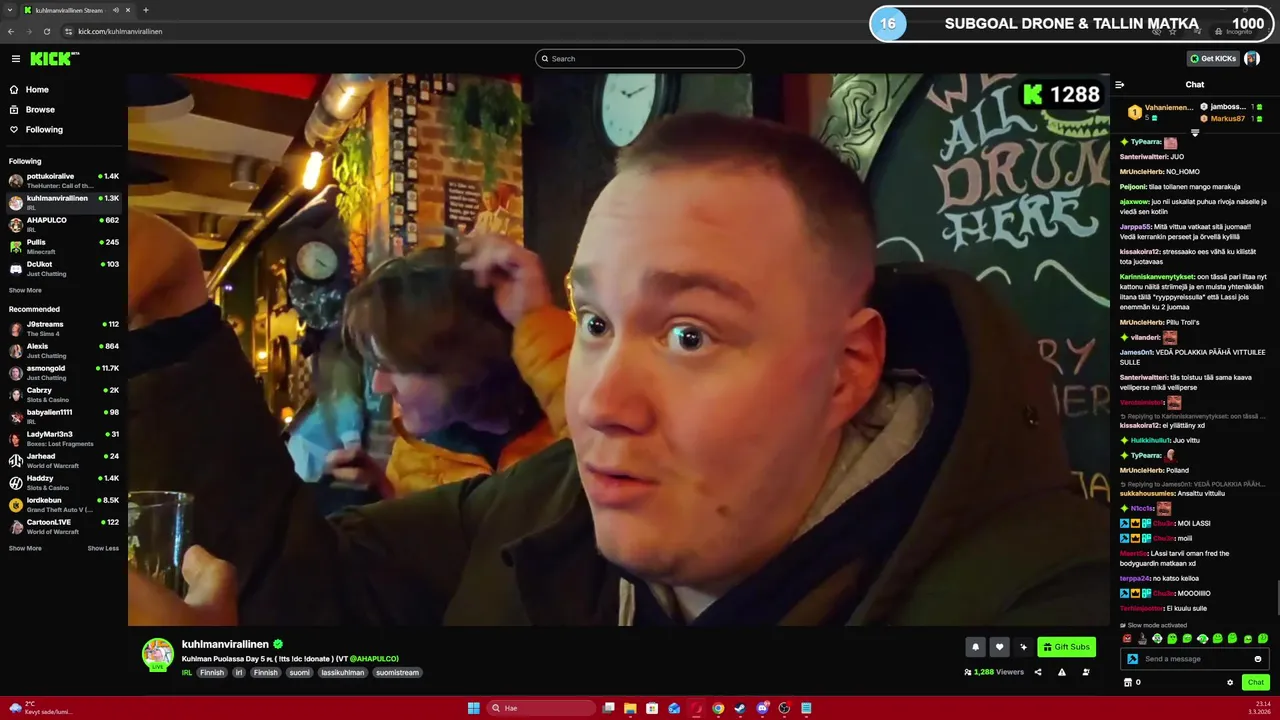Open lordkebun recommended channel
1280x720 pixels.
click(x=64, y=504)
